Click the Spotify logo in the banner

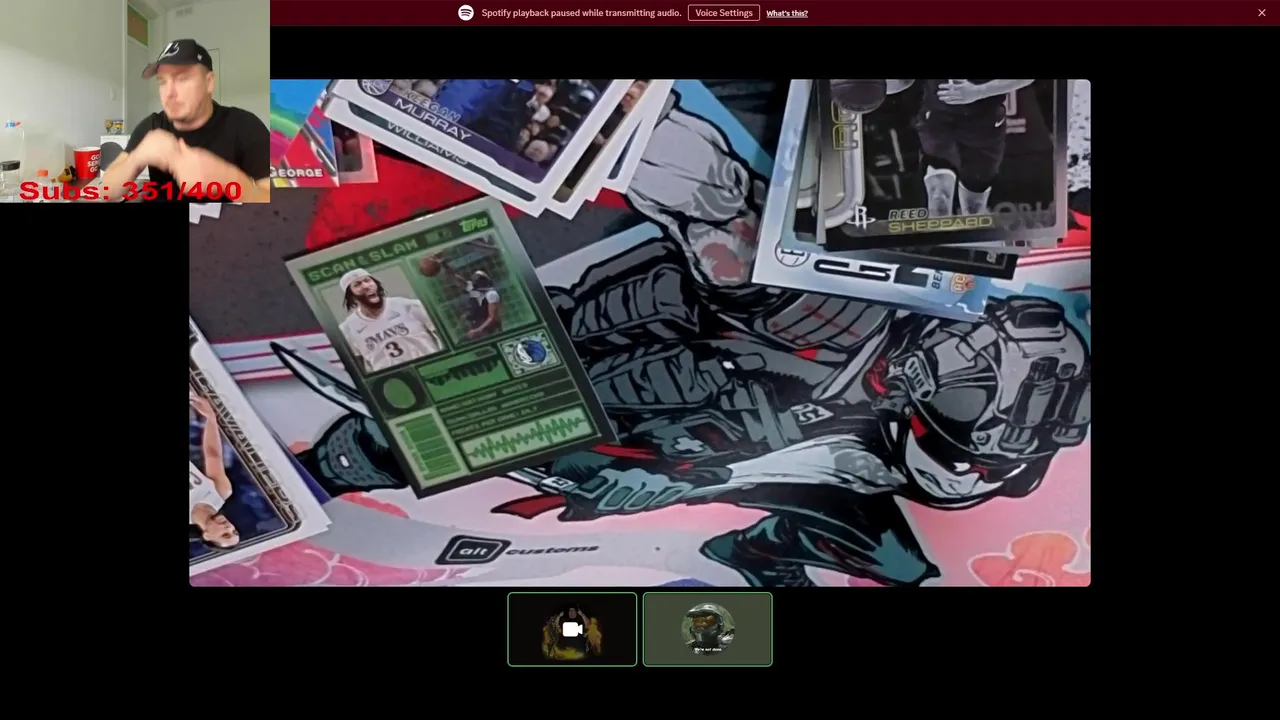coord(466,13)
